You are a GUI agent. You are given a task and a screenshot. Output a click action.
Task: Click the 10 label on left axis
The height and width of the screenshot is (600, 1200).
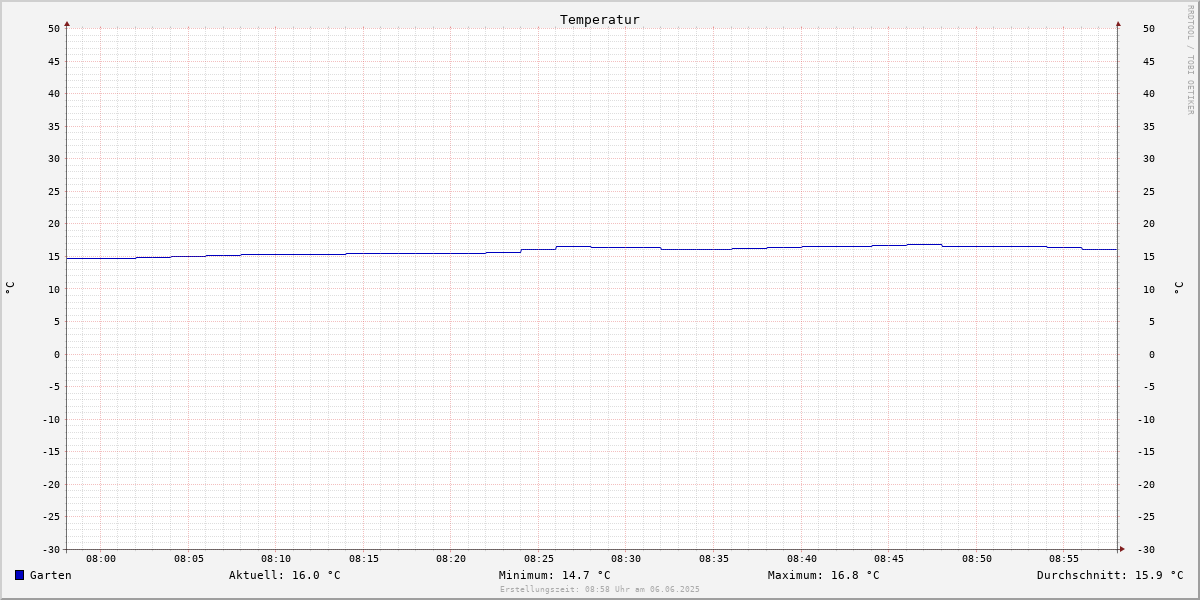tap(54, 289)
